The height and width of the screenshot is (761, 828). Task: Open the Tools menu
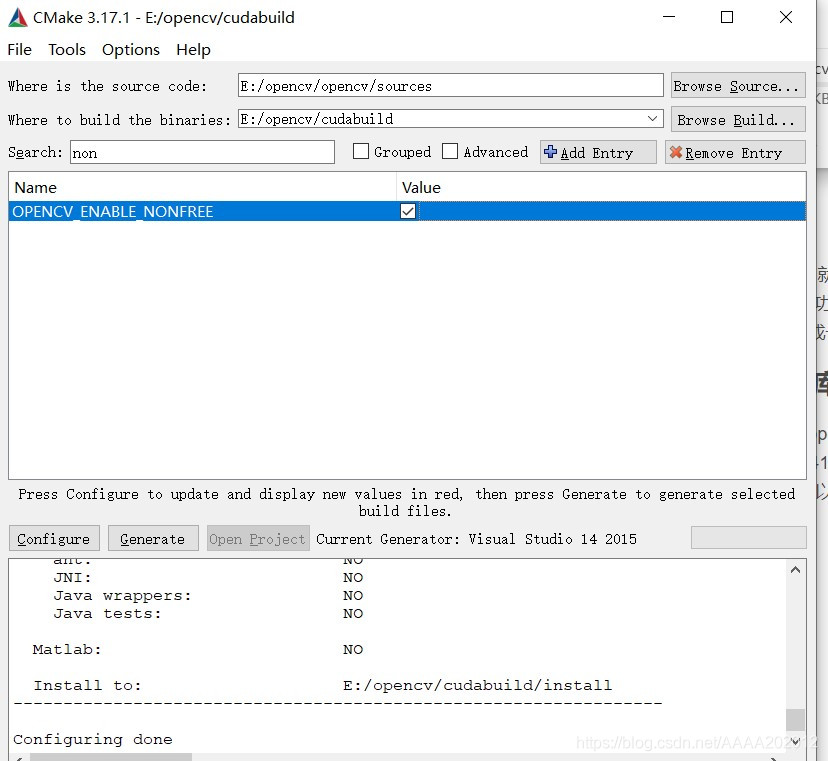pos(67,50)
